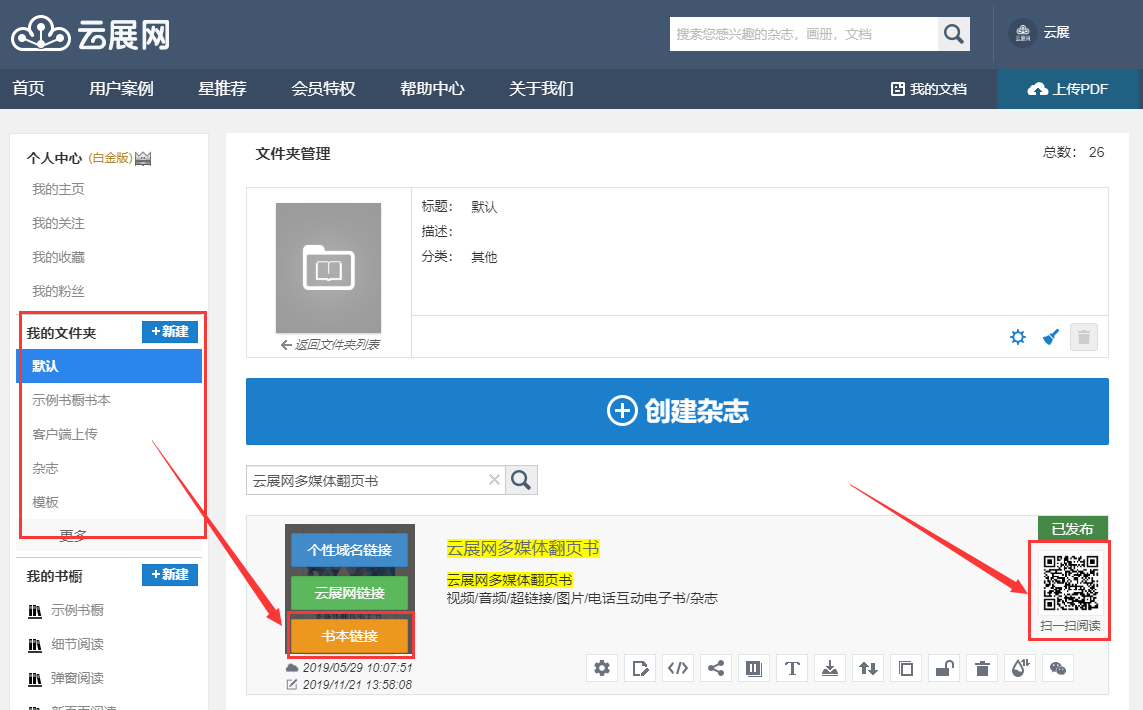Focus the top magazine search field
This screenshot has height=710, width=1143.
coord(803,34)
